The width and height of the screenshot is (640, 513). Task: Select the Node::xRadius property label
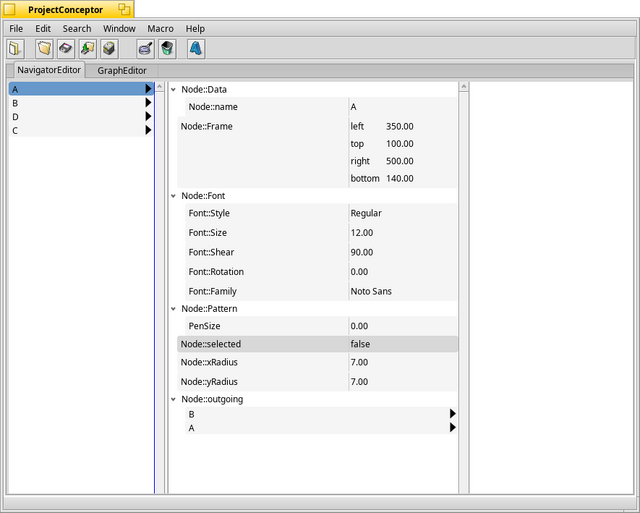click(209, 362)
